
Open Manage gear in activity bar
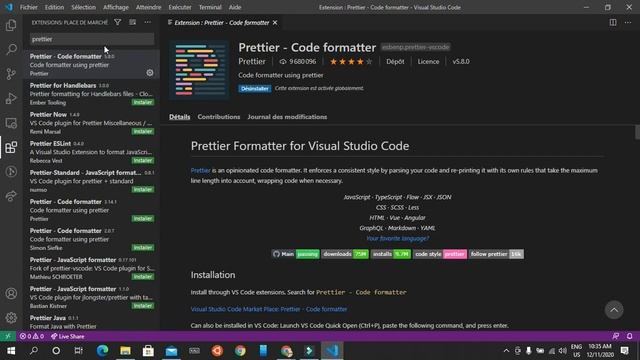point(11,318)
